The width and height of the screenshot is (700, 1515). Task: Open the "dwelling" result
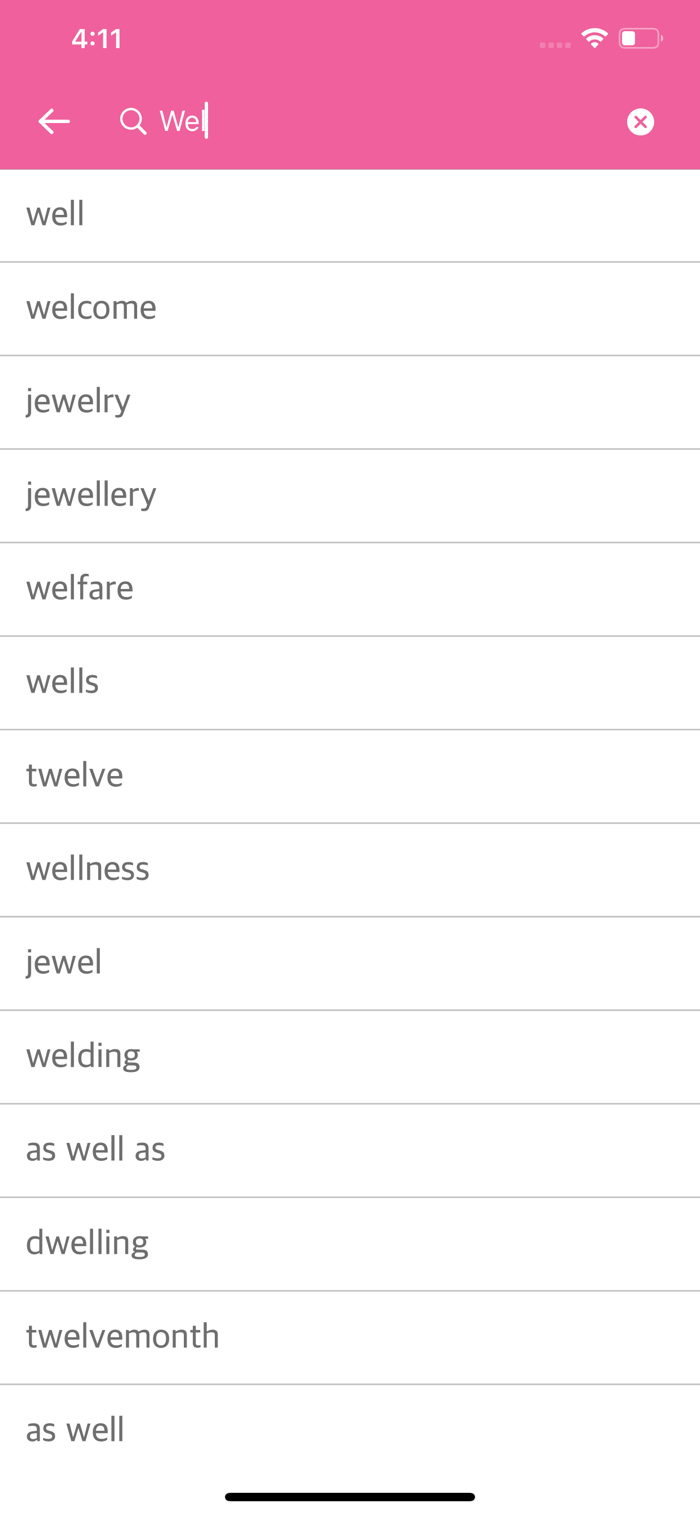pos(350,1244)
